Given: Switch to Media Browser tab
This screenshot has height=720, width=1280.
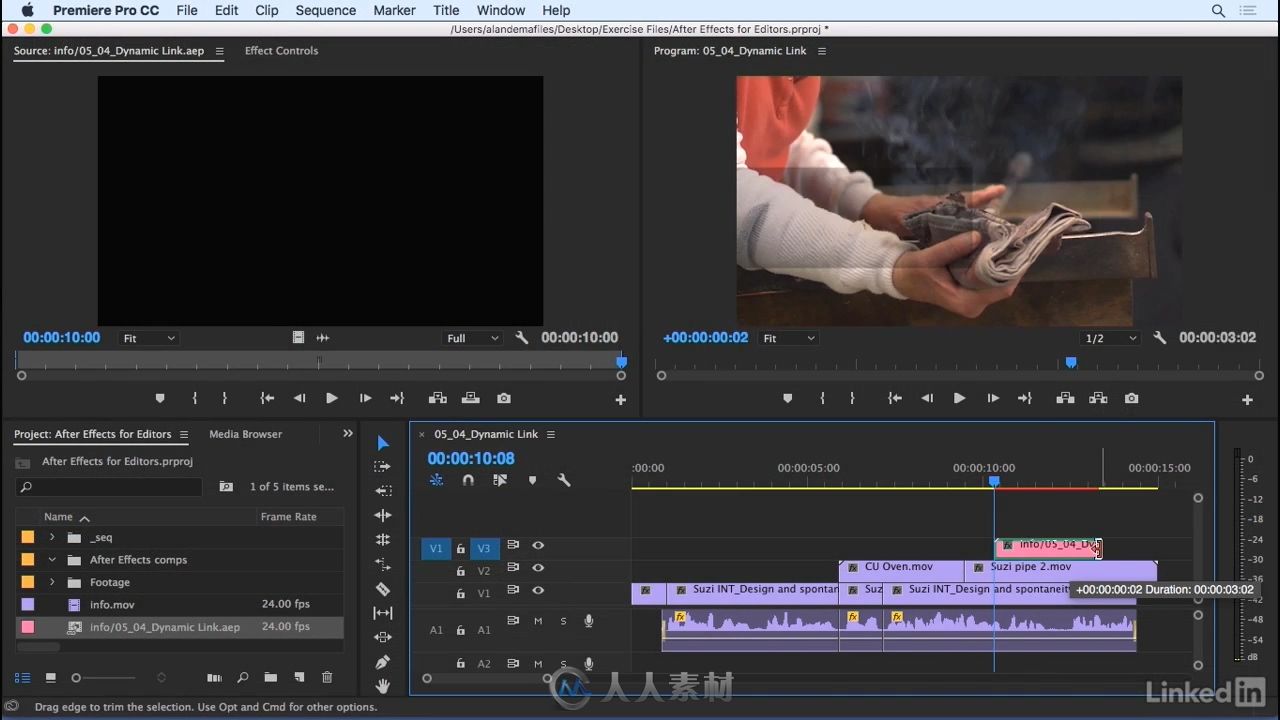Looking at the screenshot, I should tap(245, 434).
